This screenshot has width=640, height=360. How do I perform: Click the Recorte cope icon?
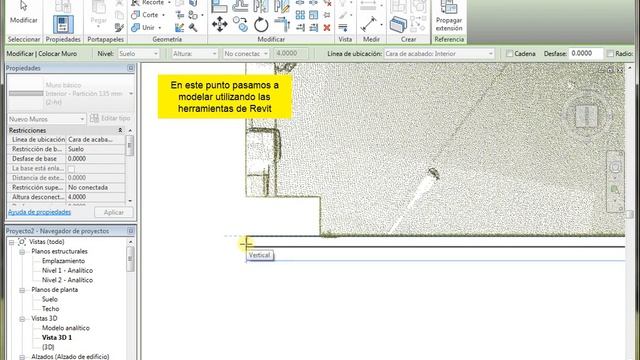136,3
